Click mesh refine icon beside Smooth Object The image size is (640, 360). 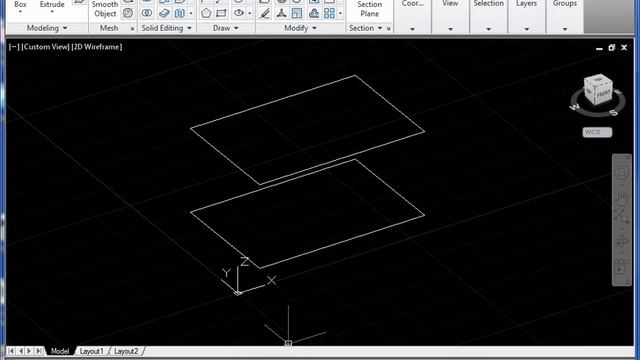pyautogui.click(x=128, y=13)
